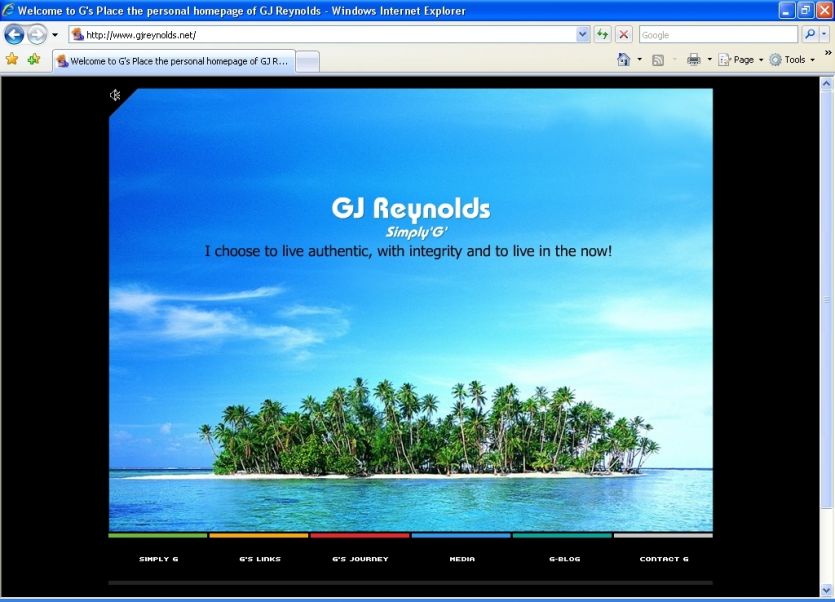Open the Tools dropdown menu
835x602 pixels.
click(792, 60)
